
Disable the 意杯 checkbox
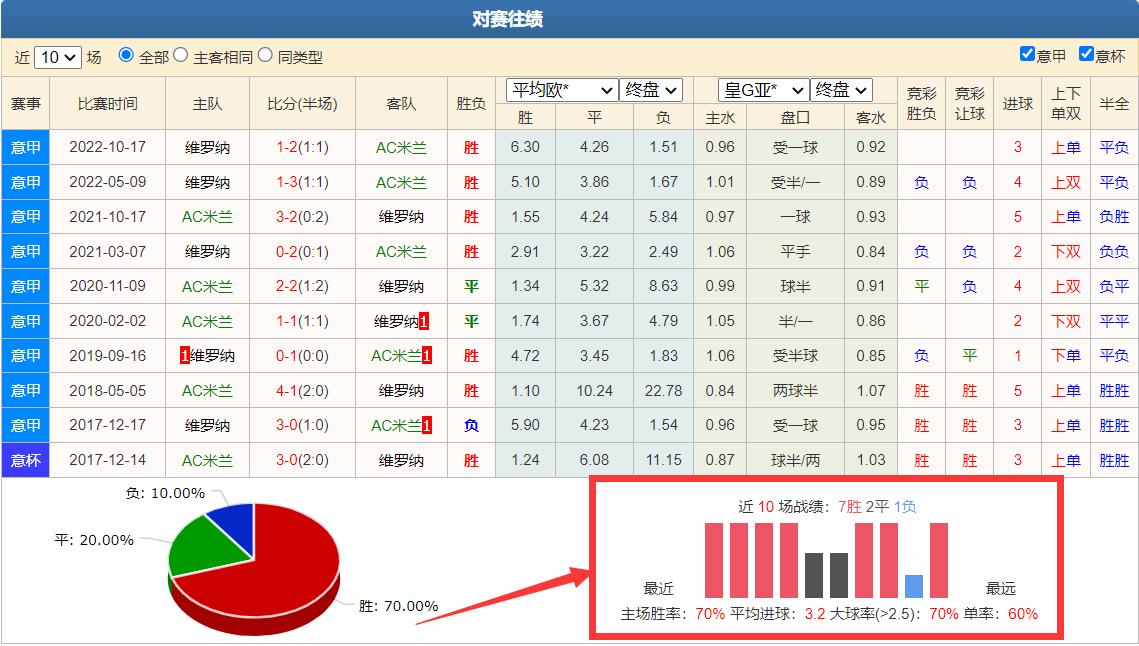coord(1089,53)
